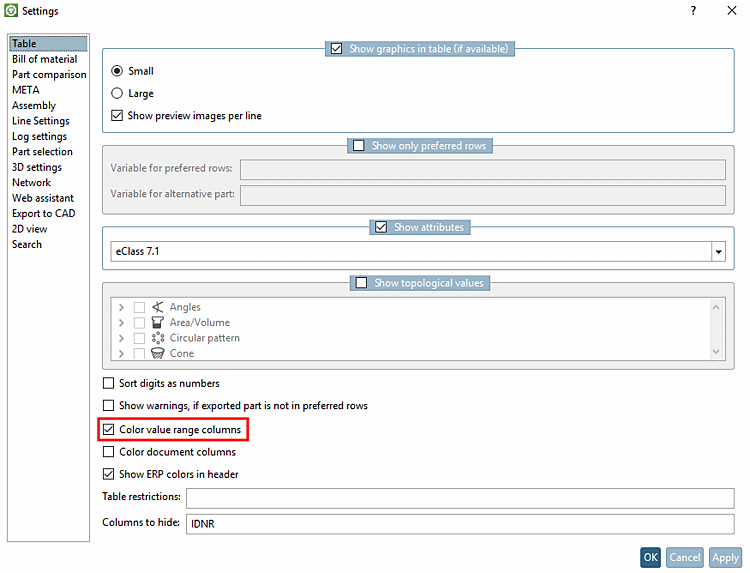Viewport: 750px width, 573px height.
Task: Expand the Circular pattern tree node
Action: 121,338
